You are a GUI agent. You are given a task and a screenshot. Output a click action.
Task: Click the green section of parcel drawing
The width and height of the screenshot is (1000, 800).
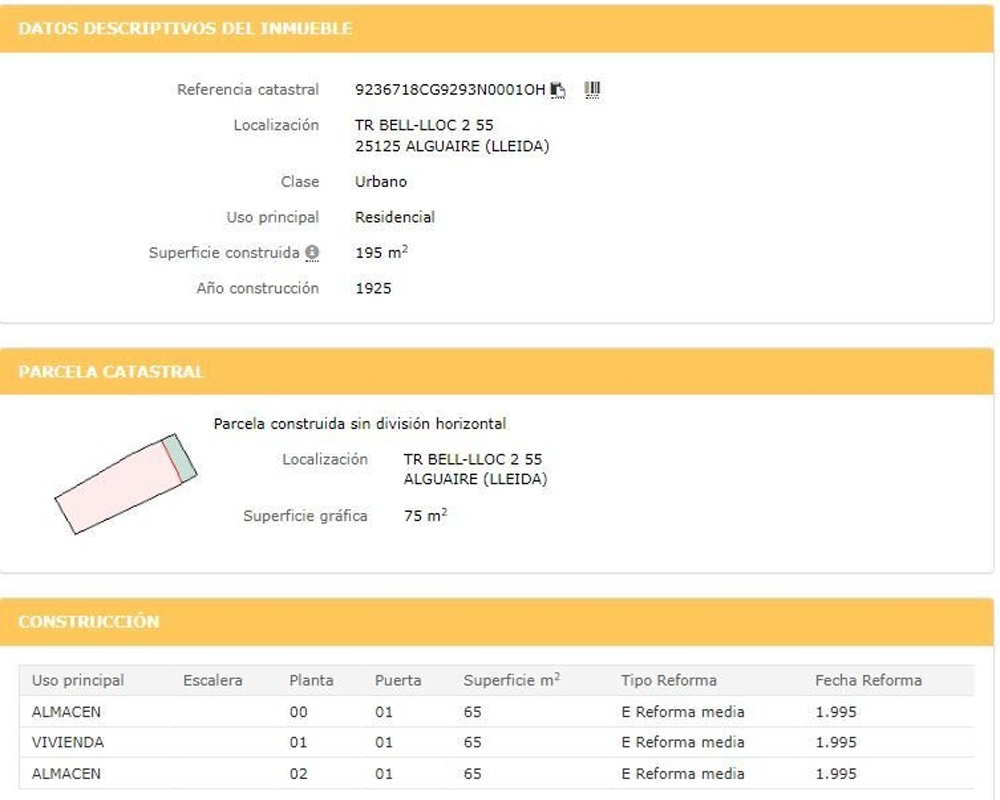(180, 458)
